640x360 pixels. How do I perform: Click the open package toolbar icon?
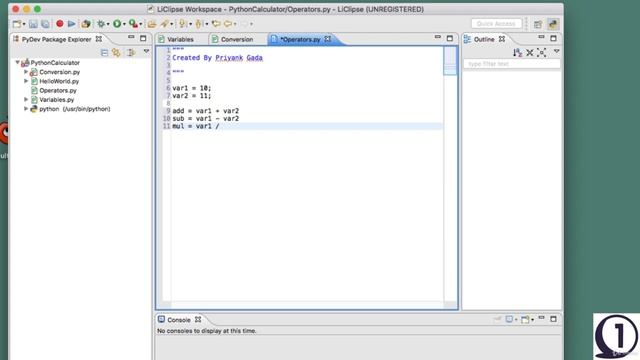coord(86,24)
